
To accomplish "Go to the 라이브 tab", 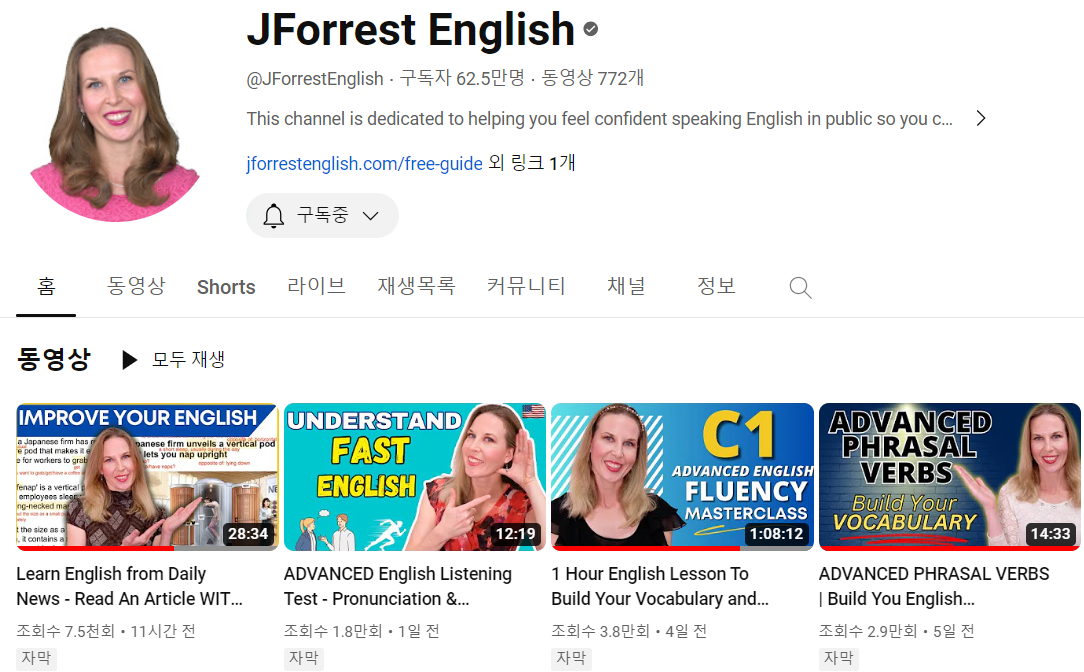I will [x=317, y=286].
